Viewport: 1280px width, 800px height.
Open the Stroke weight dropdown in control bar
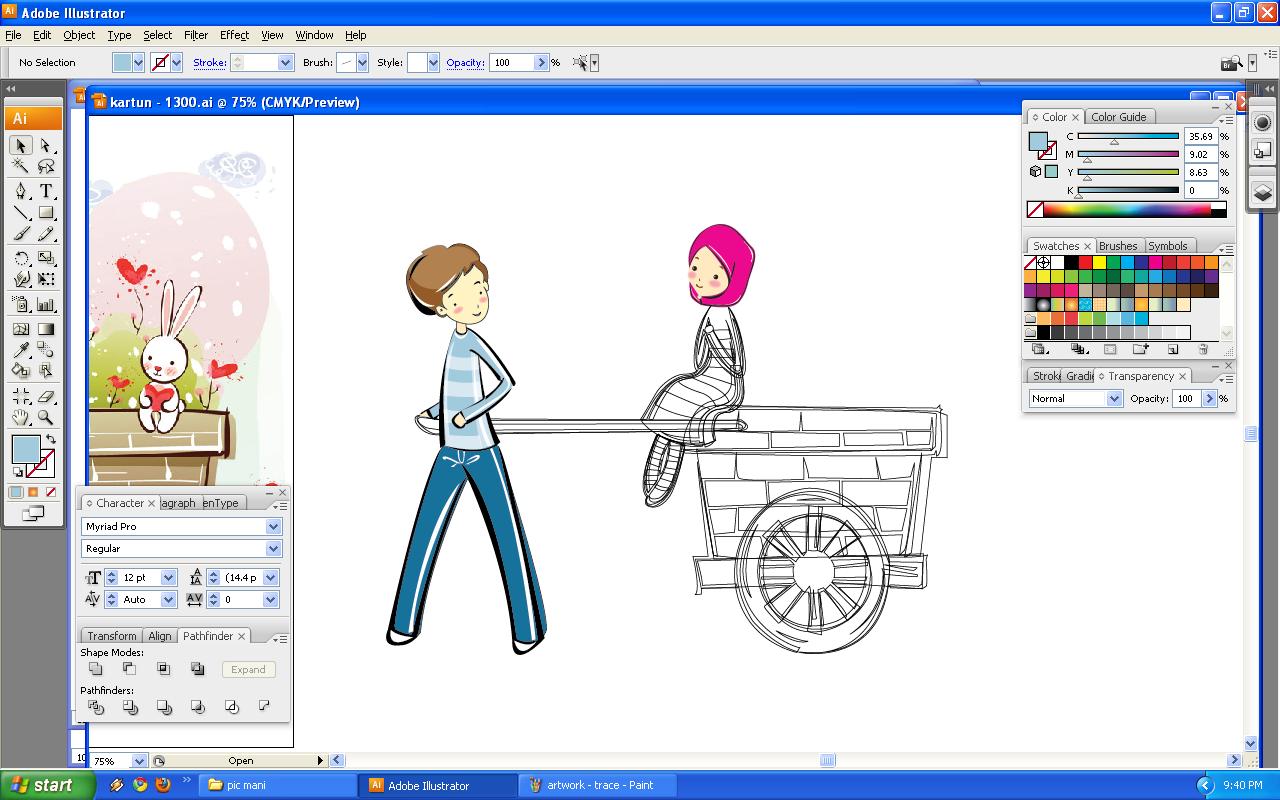(x=285, y=62)
